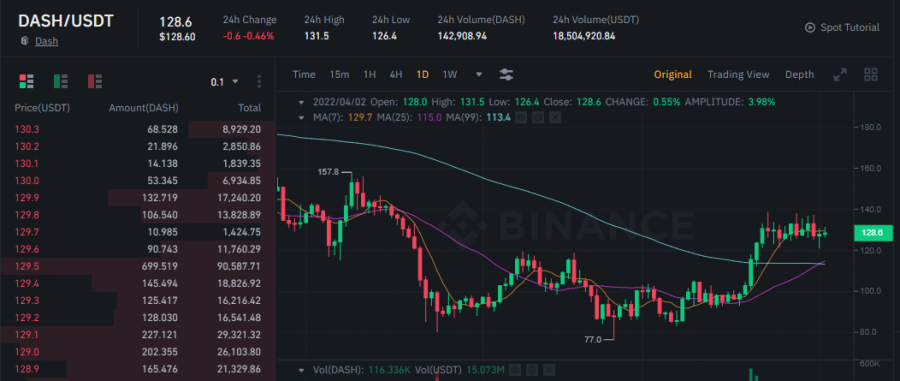The height and width of the screenshot is (381, 900).
Task: Click the Amount(DASH) column header
Action: click(x=143, y=108)
